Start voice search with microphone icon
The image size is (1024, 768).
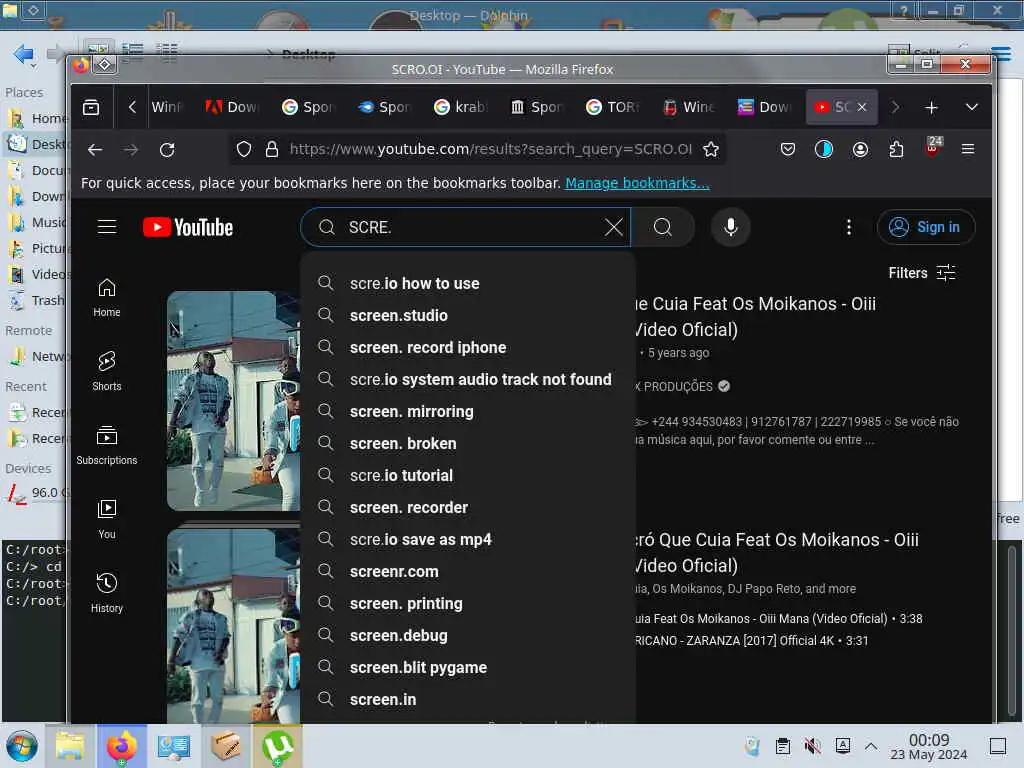pos(731,227)
